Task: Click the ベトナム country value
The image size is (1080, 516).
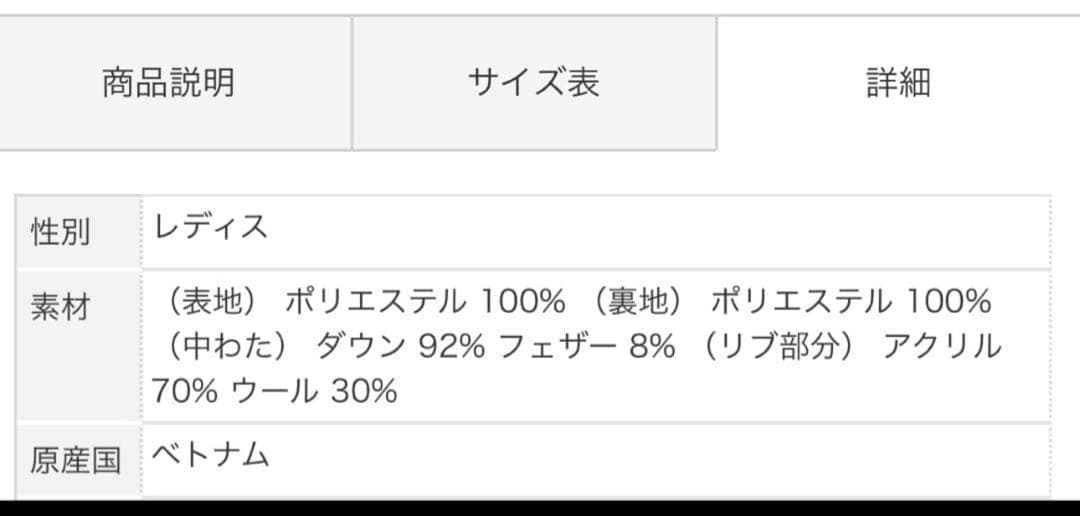Action: [x=211, y=455]
